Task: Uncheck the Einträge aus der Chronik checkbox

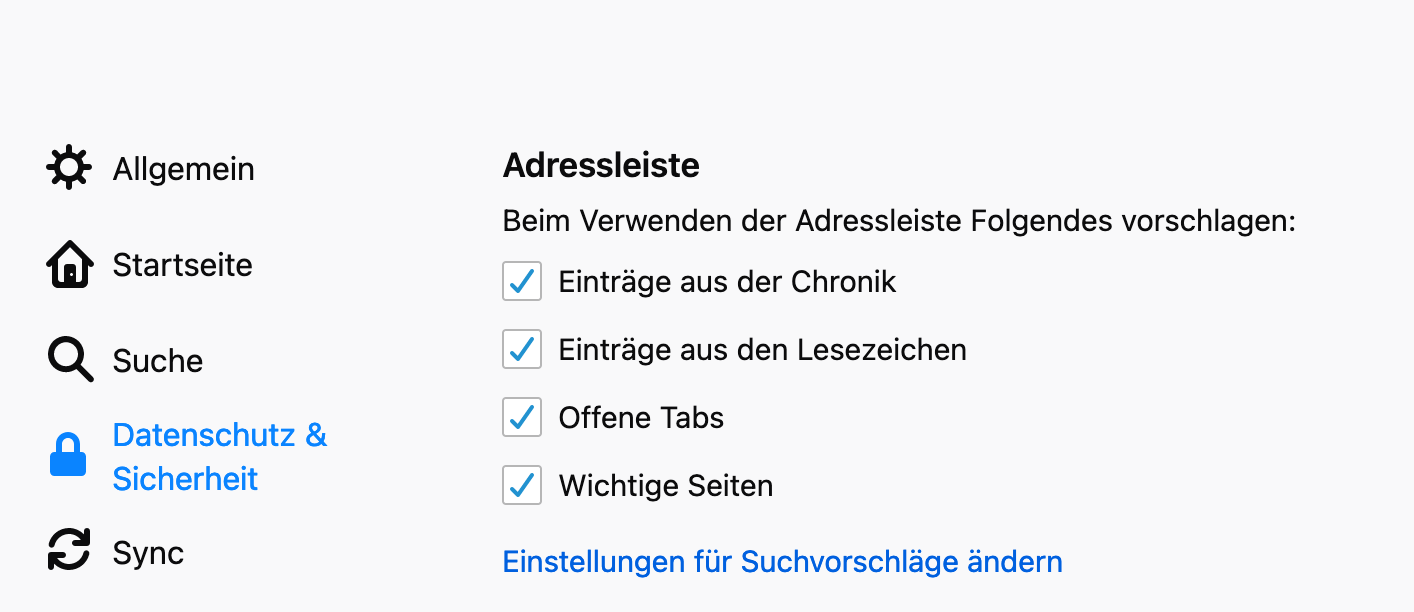Action: coord(521,282)
